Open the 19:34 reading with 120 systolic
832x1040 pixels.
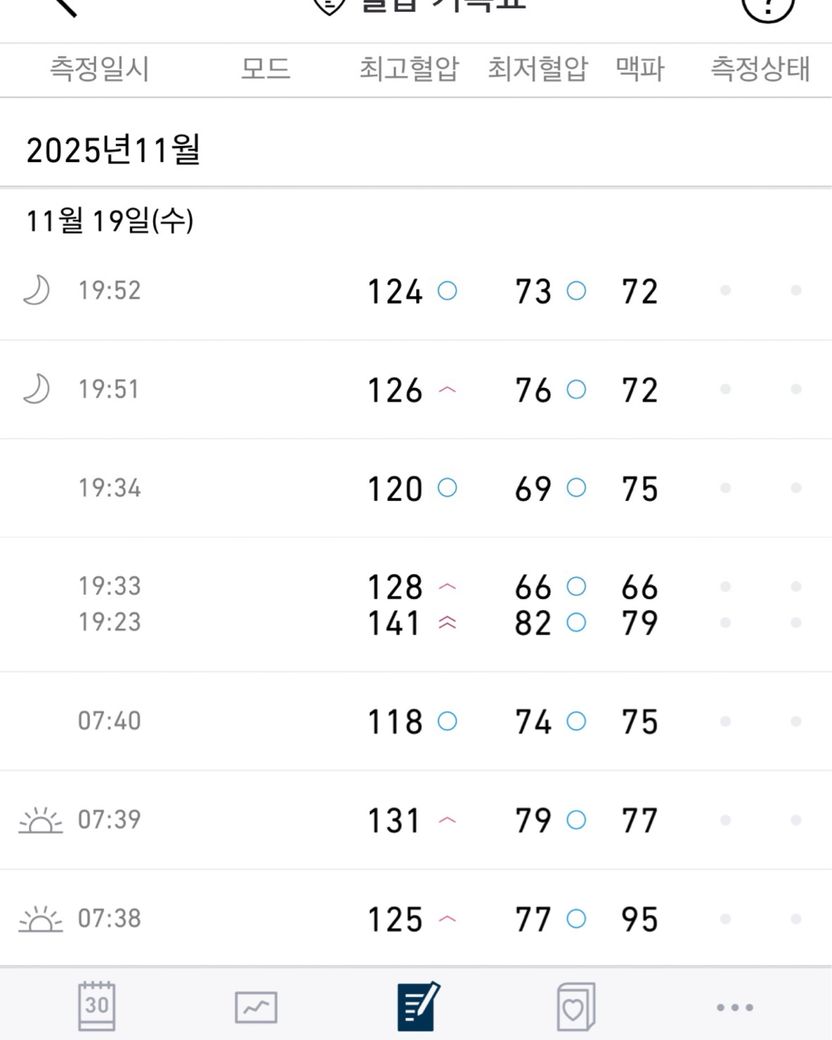395,488
